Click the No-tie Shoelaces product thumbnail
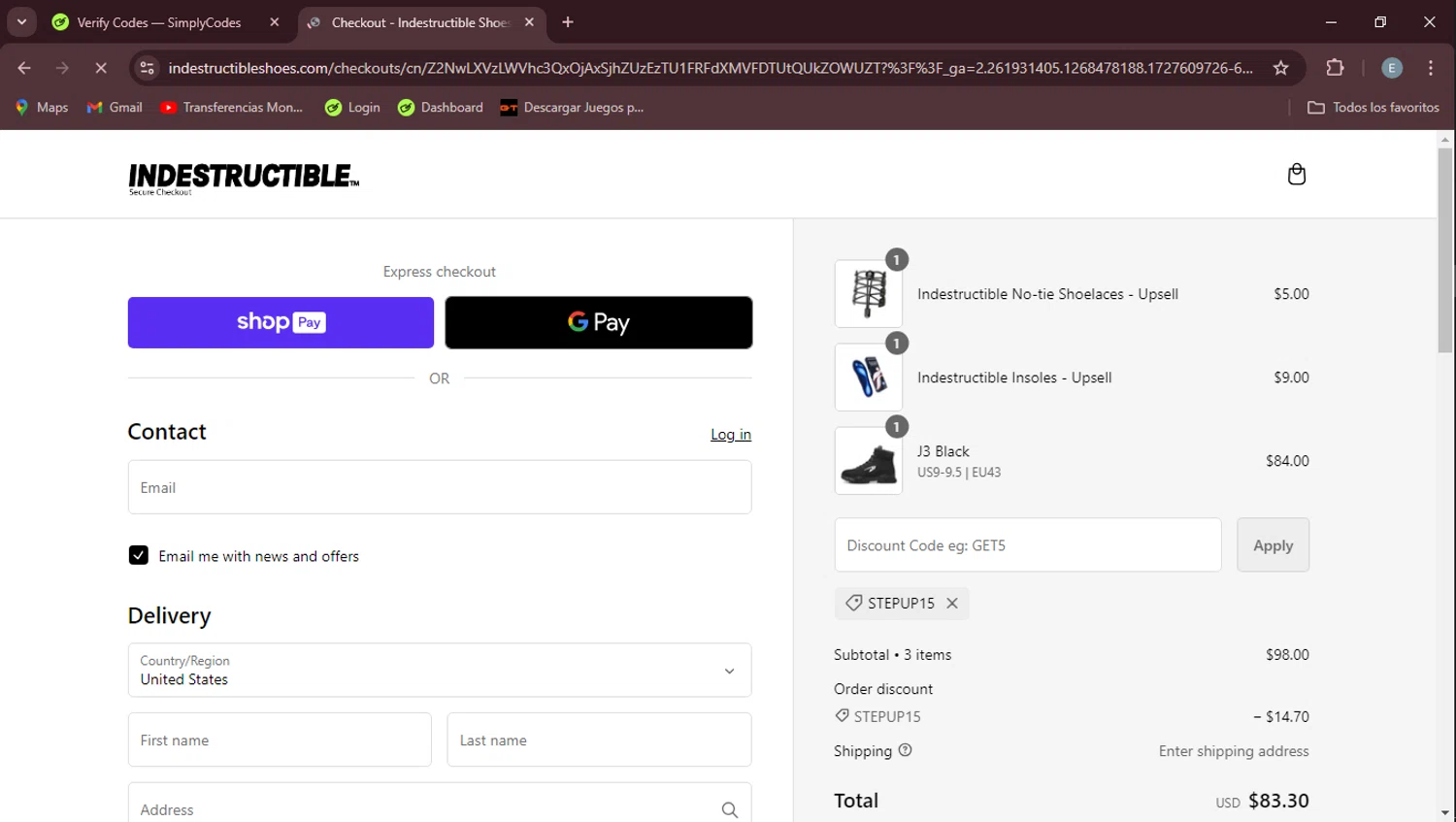This screenshot has width=1456, height=822. pyautogui.click(x=869, y=294)
